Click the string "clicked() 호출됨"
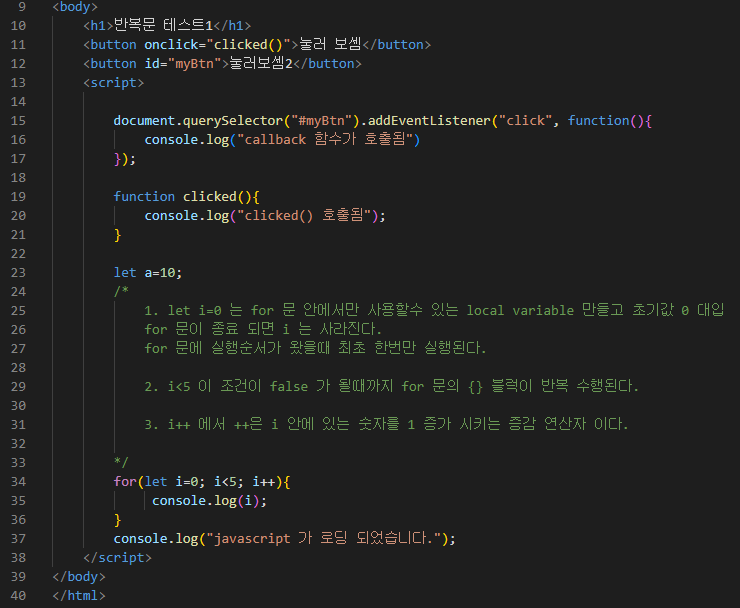740x608 pixels. (304, 216)
